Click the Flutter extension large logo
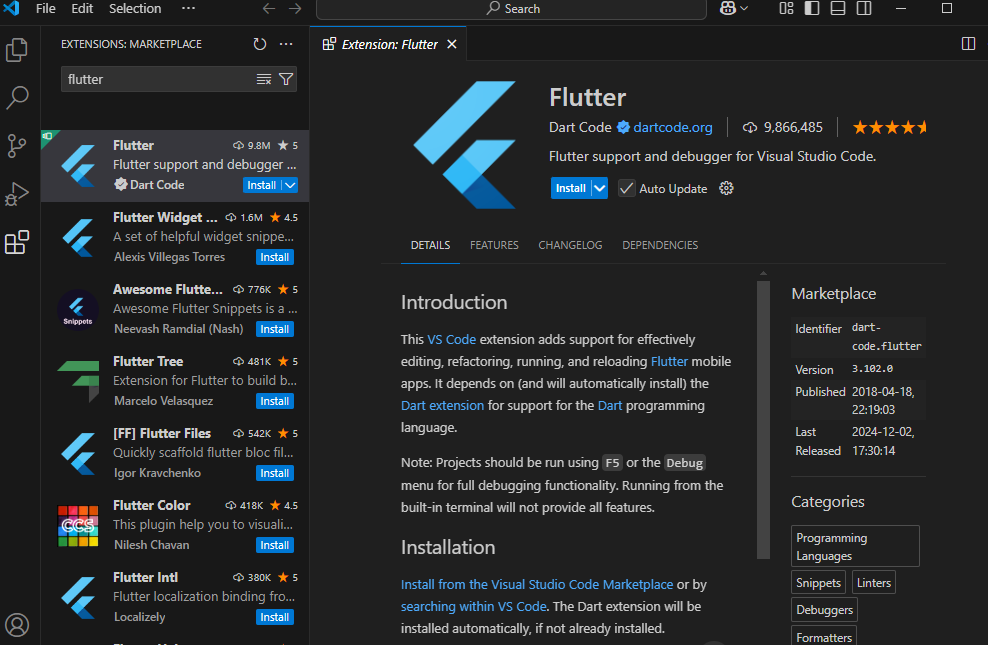Screen dimensions: 988x645 click(465, 145)
